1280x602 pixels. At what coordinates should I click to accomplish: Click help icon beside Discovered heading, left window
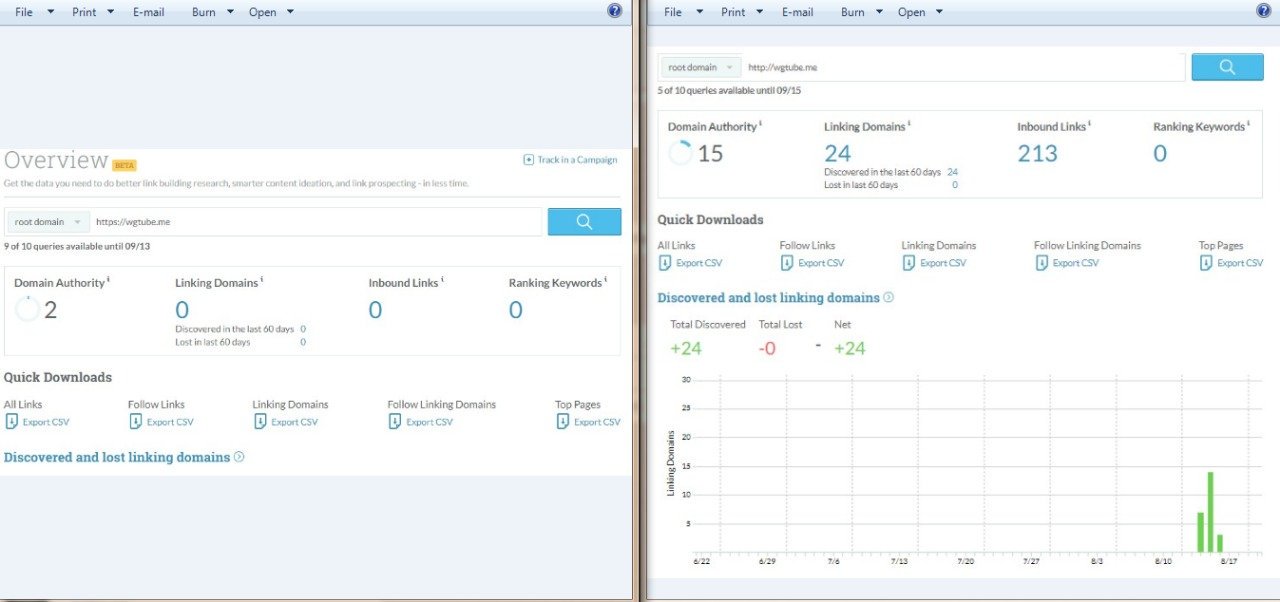pos(239,457)
